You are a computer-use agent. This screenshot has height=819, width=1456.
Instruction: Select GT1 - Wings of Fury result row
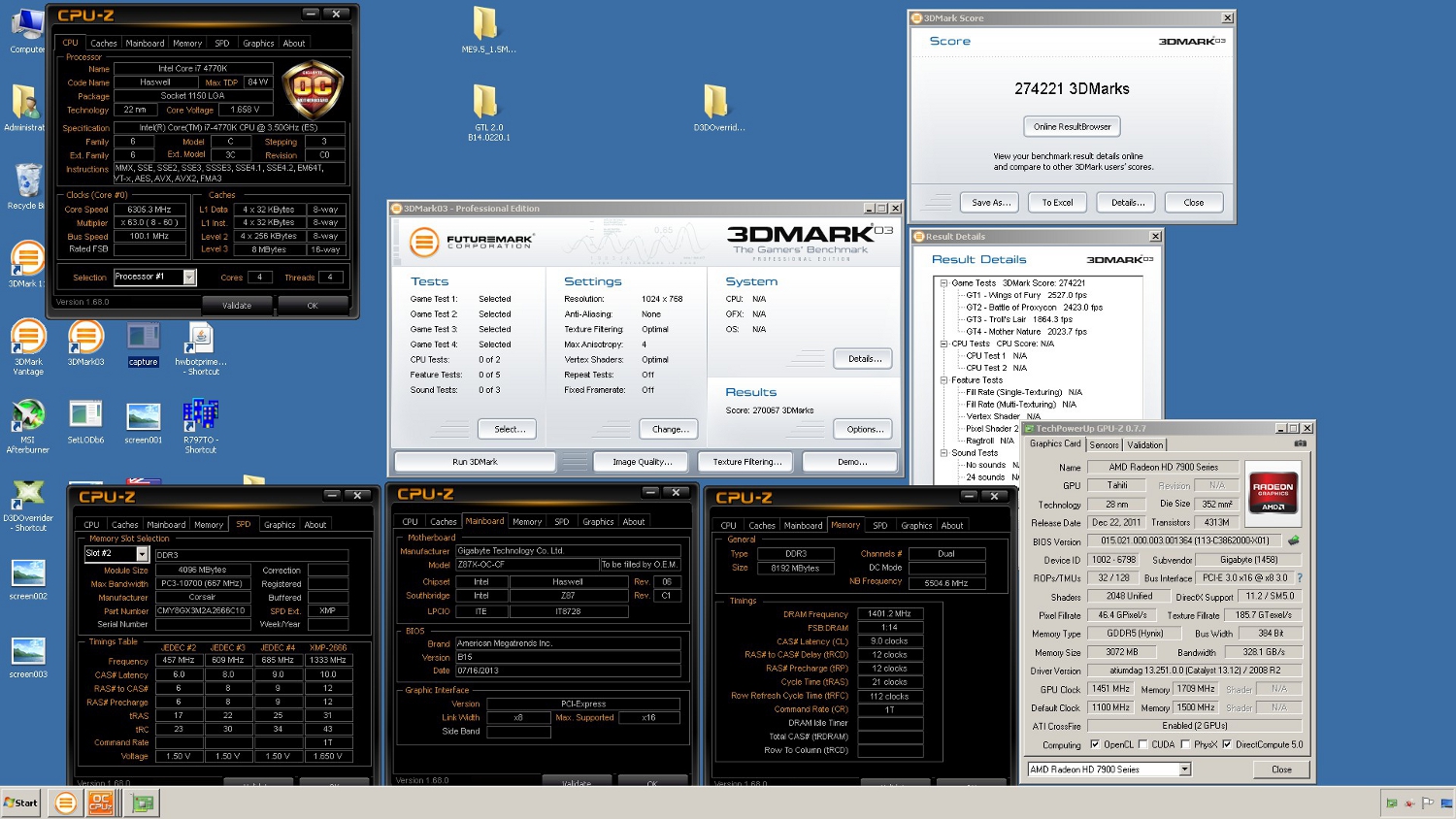(x=1026, y=295)
